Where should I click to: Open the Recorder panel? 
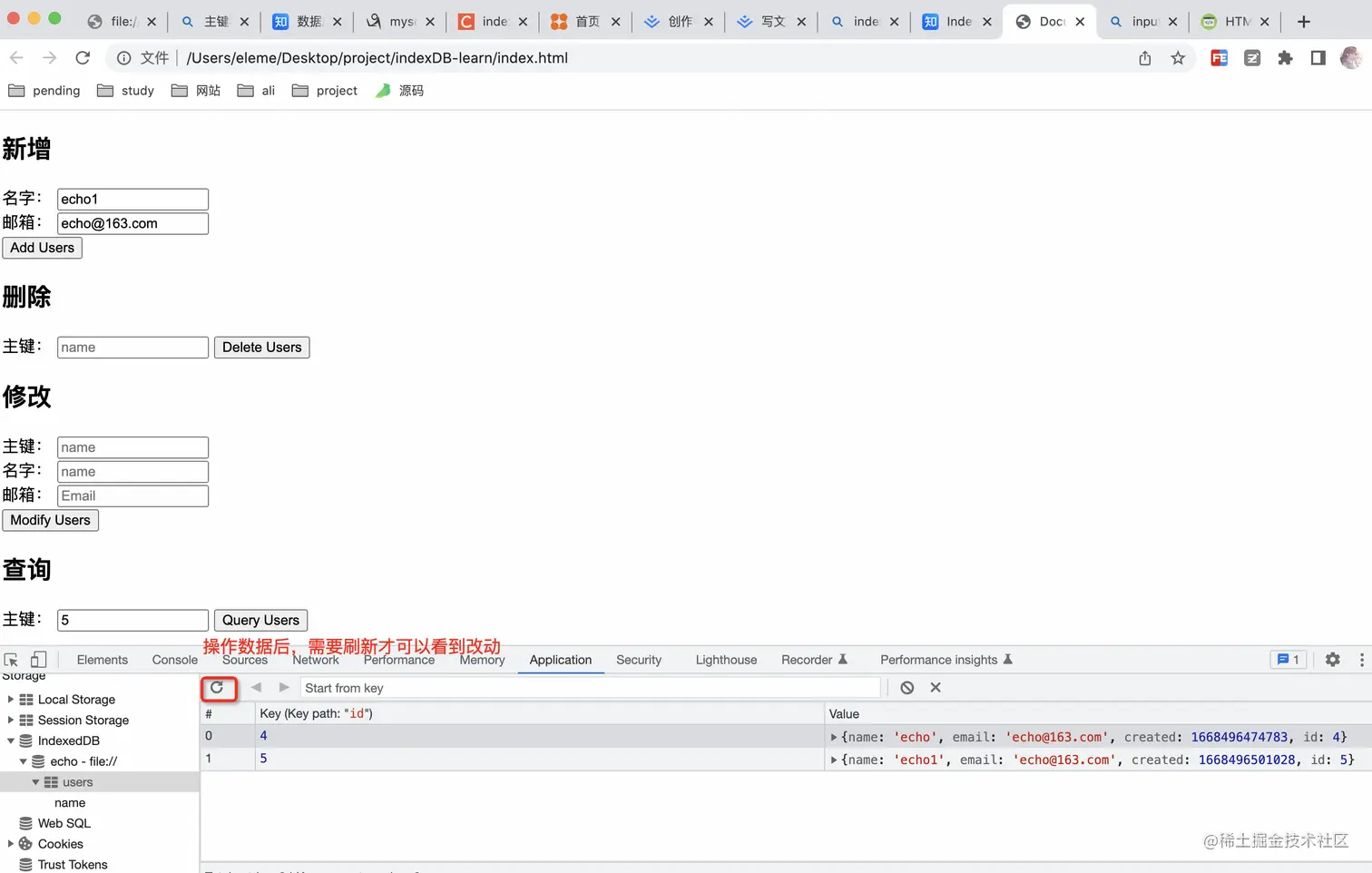[x=814, y=660]
